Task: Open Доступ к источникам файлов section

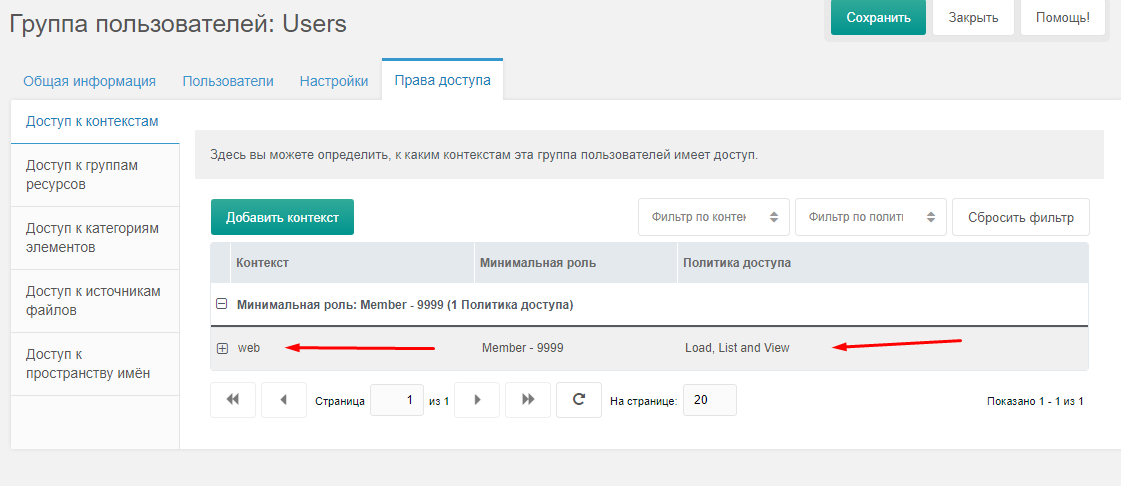Action: [x=95, y=301]
